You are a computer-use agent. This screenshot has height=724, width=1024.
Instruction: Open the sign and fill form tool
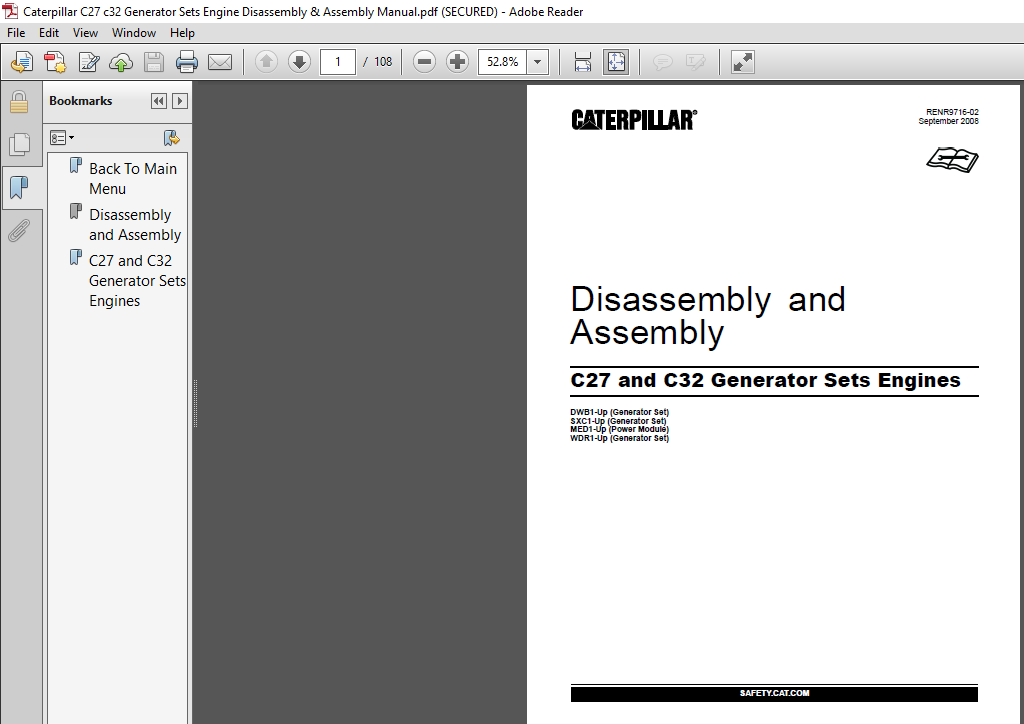(88, 62)
